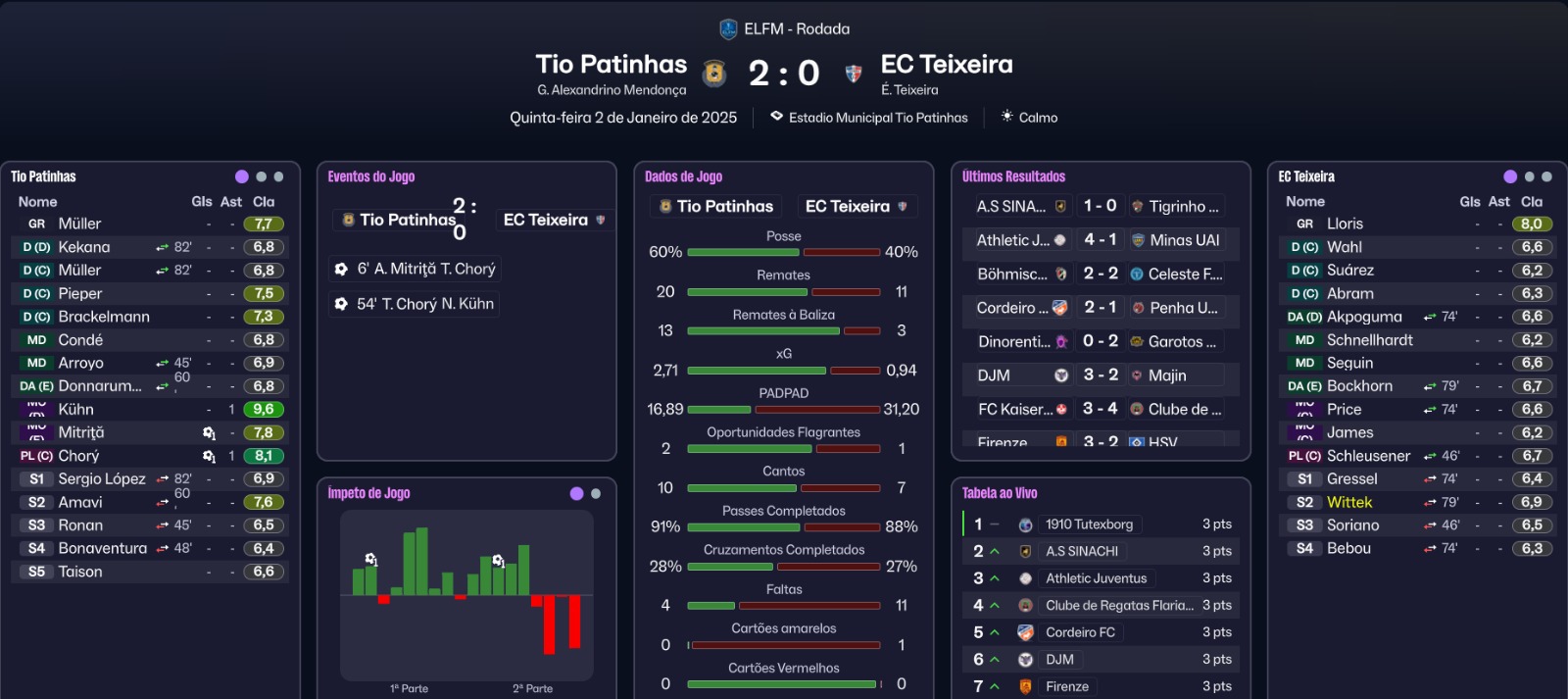The width and height of the screenshot is (1568, 699).
Task: Open player Chorý from Tio Patinhas lineup
Action: 78,456
